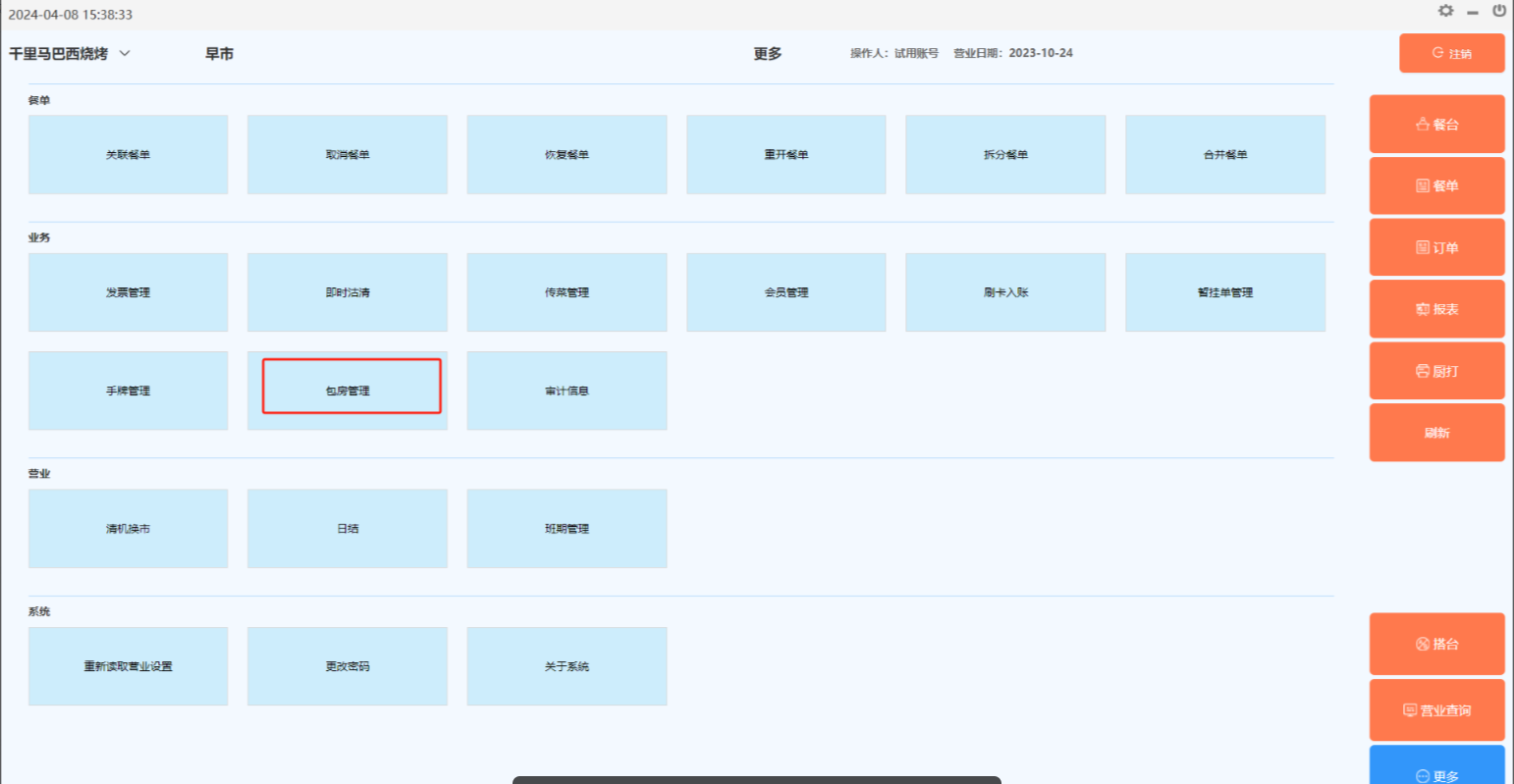Click the 合并餐单 merge tile
This screenshot has width=1514, height=784.
tap(1225, 155)
